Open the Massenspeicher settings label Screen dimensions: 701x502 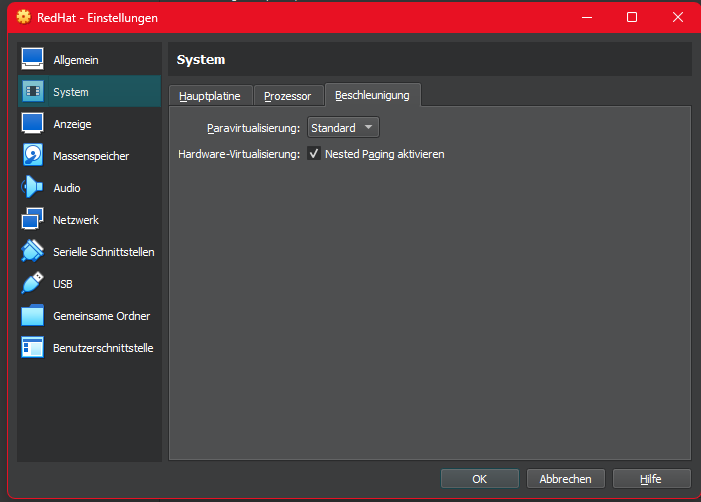pyautogui.click(x=91, y=156)
